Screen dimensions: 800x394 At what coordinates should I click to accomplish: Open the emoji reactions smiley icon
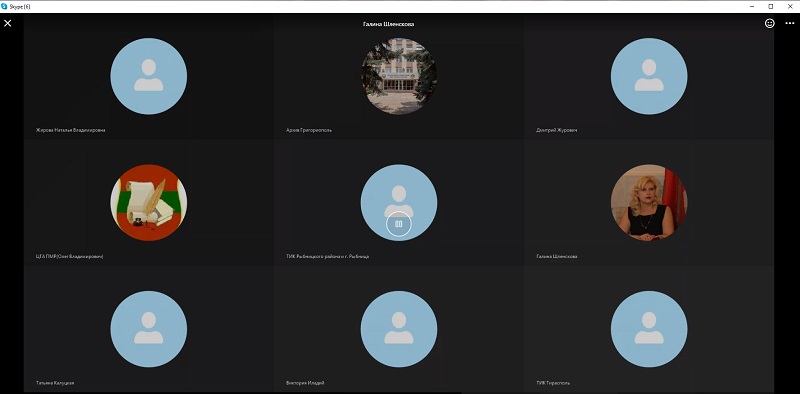pos(769,23)
